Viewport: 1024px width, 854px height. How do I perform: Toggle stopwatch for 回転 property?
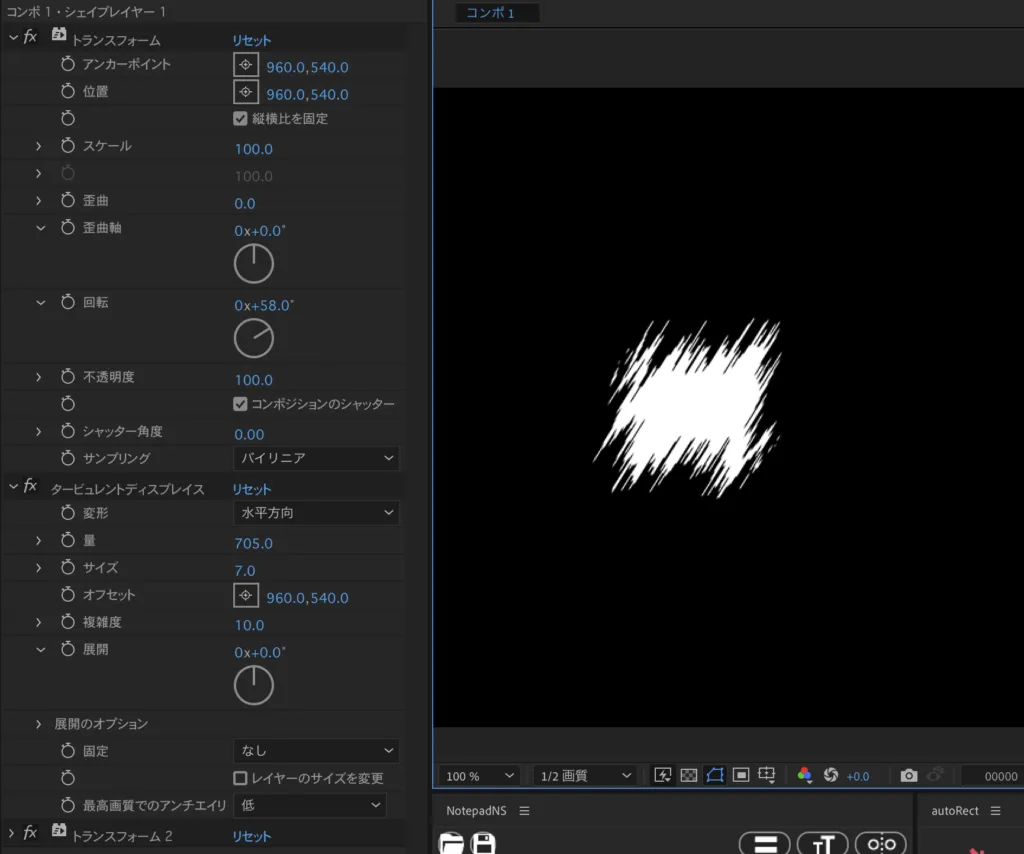(68, 302)
